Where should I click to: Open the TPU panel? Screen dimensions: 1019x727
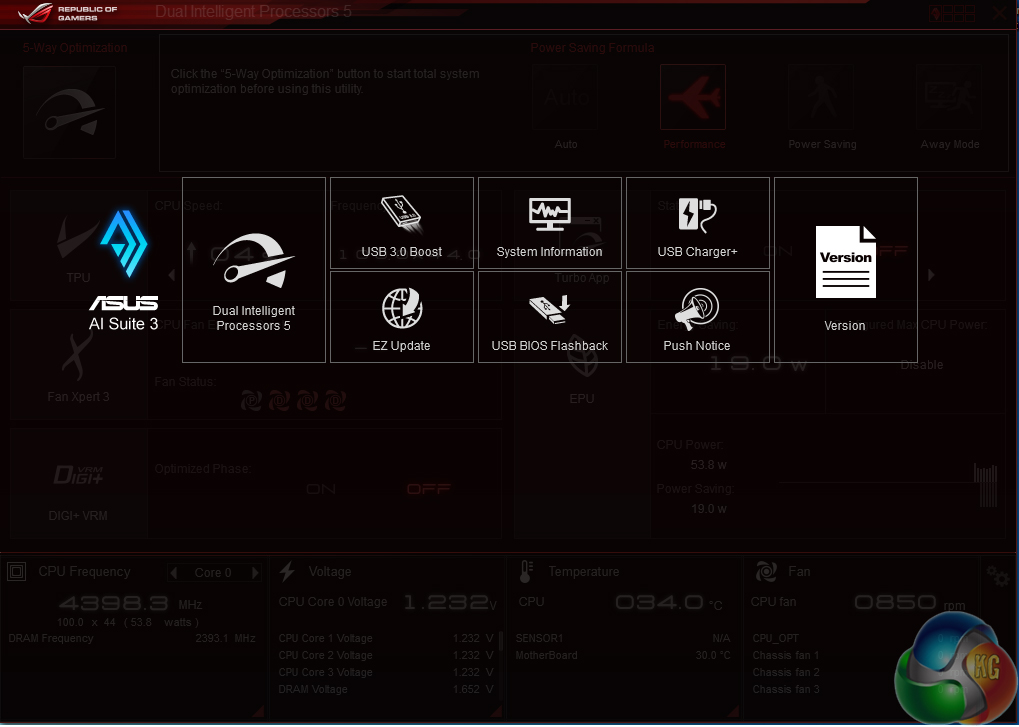(79, 246)
